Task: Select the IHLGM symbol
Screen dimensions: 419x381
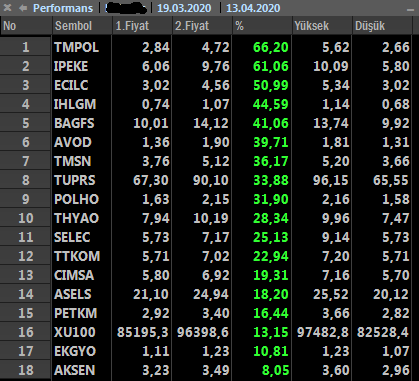Action: pos(75,104)
